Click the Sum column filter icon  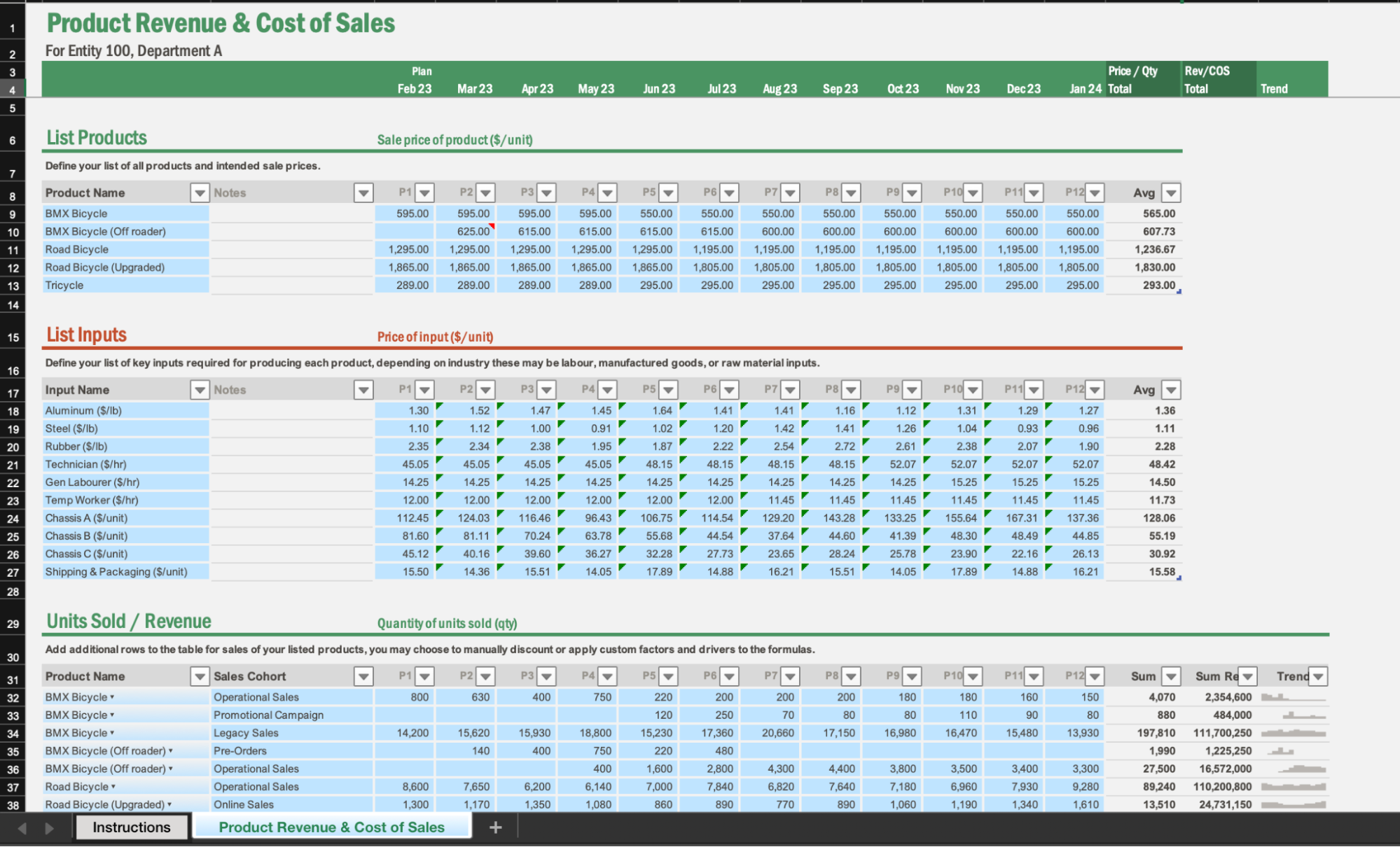click(x=1171, y=676)
